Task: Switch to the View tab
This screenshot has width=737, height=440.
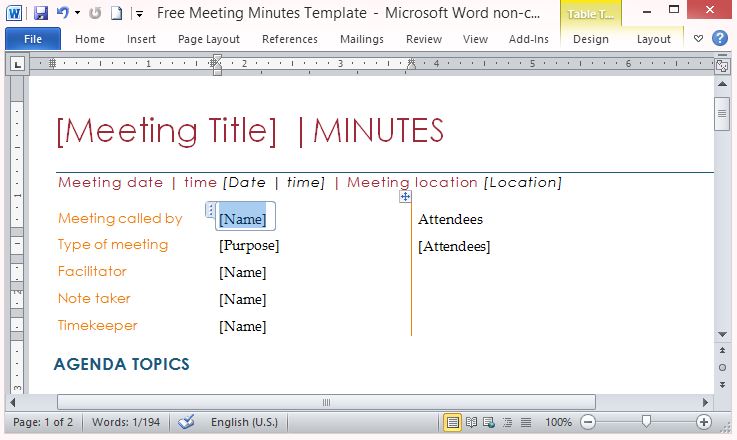Action: (475, 39)
